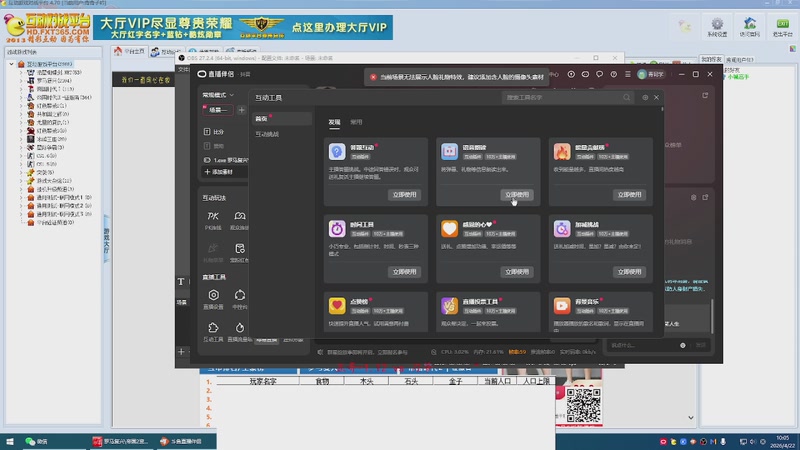Click the text T tool at left edge
The image size is (800, 450).
click(181, 282)
